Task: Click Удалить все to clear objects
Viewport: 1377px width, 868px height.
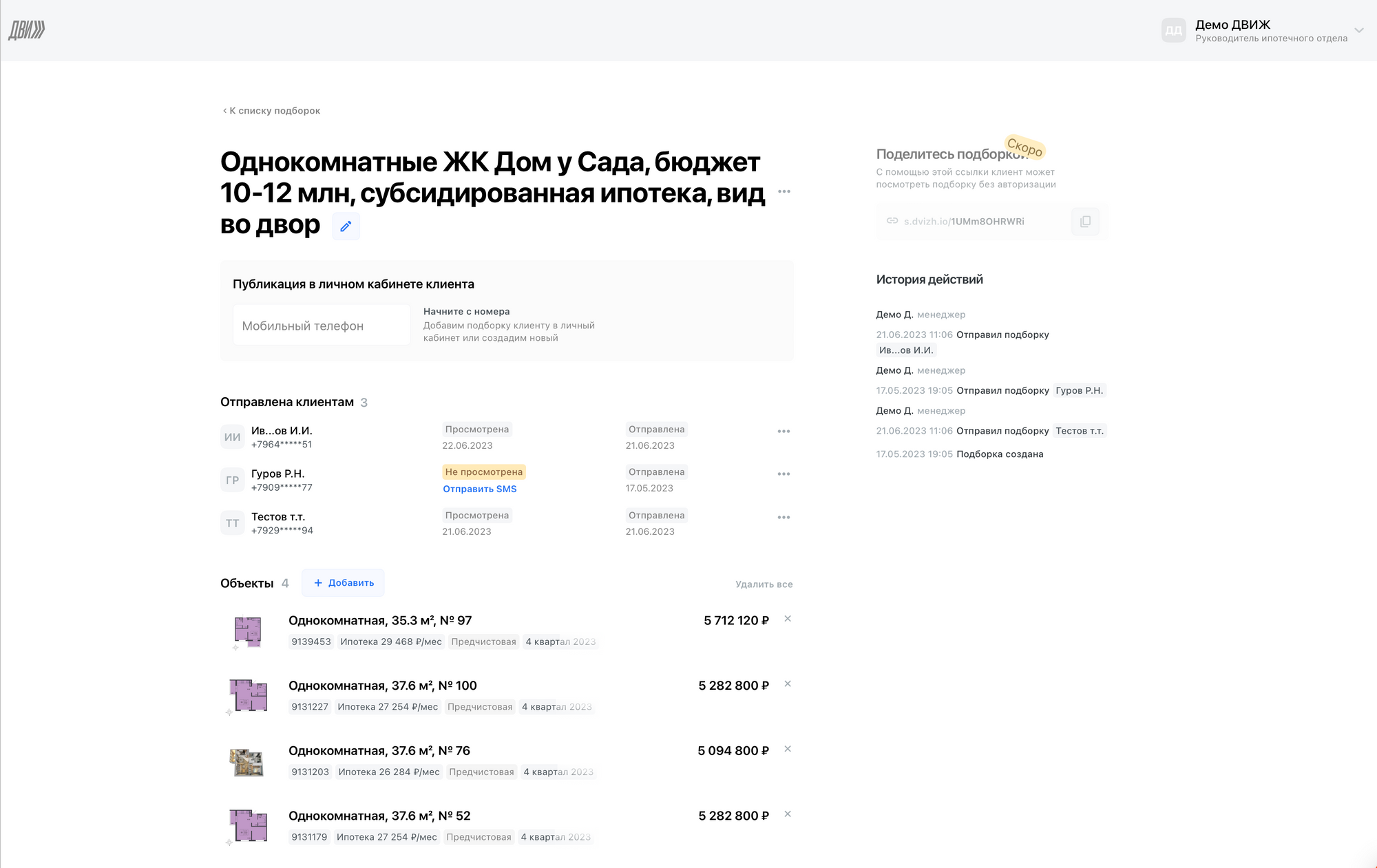Action: pyautogui.click(x=764, y=584)
